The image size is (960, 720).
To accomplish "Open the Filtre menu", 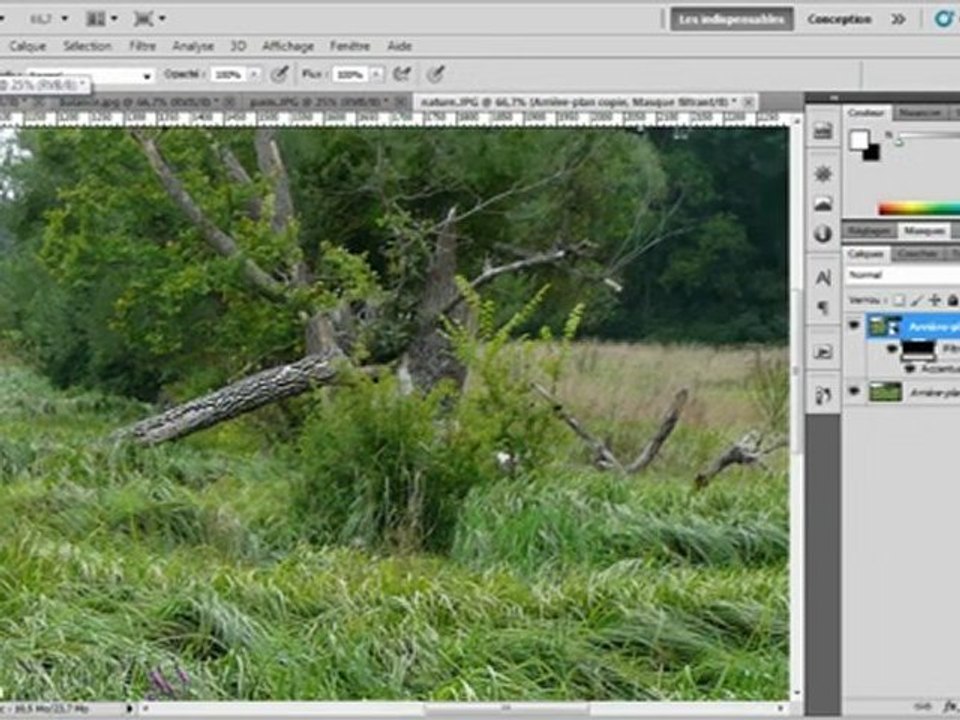I will pos(142,46).
